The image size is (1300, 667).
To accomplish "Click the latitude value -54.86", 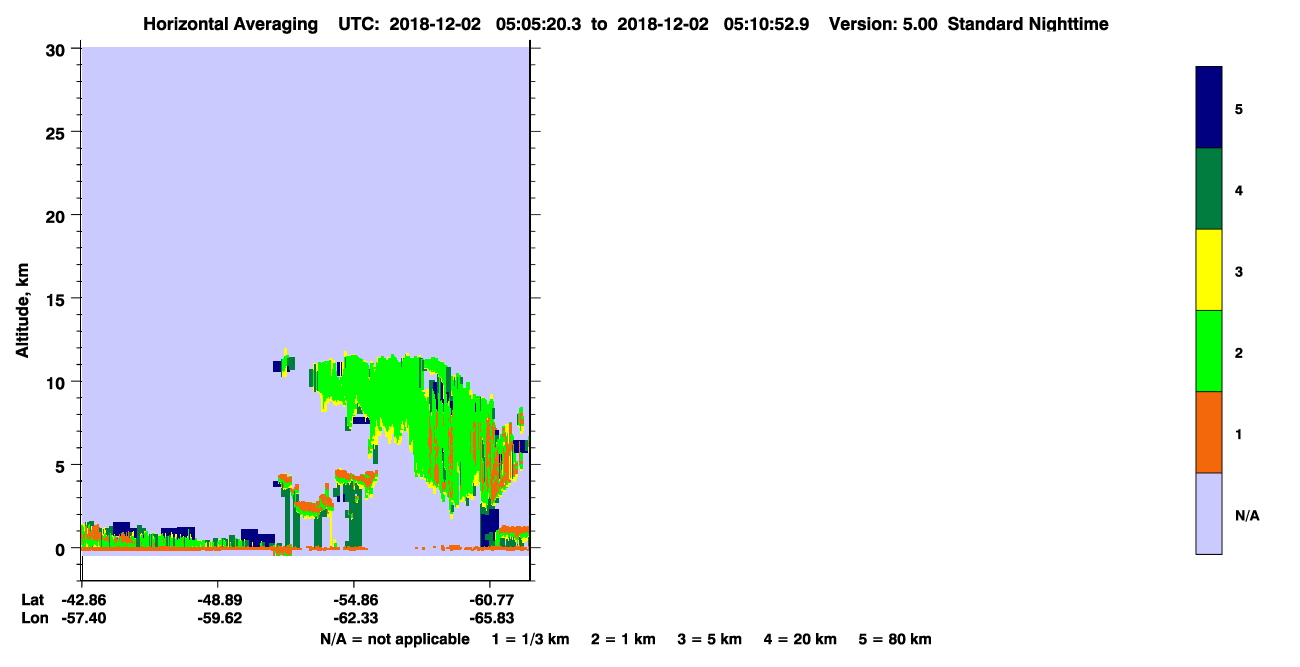I will pos(353,600).
